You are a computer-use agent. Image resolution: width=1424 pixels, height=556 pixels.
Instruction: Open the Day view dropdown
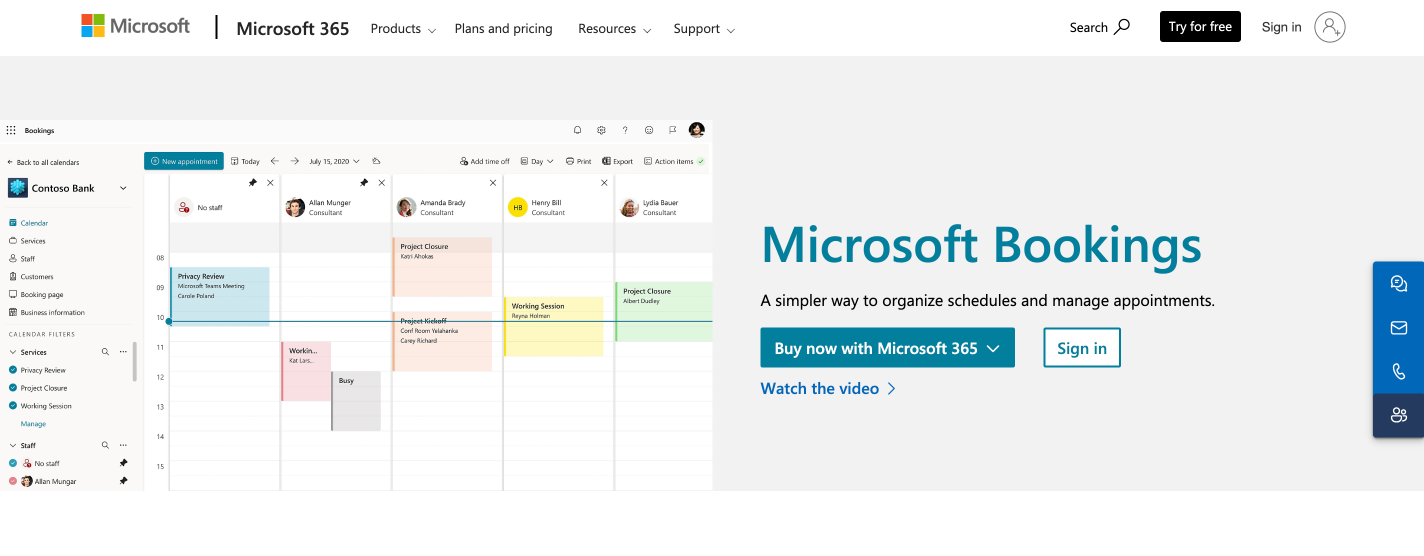coord(537,161)
